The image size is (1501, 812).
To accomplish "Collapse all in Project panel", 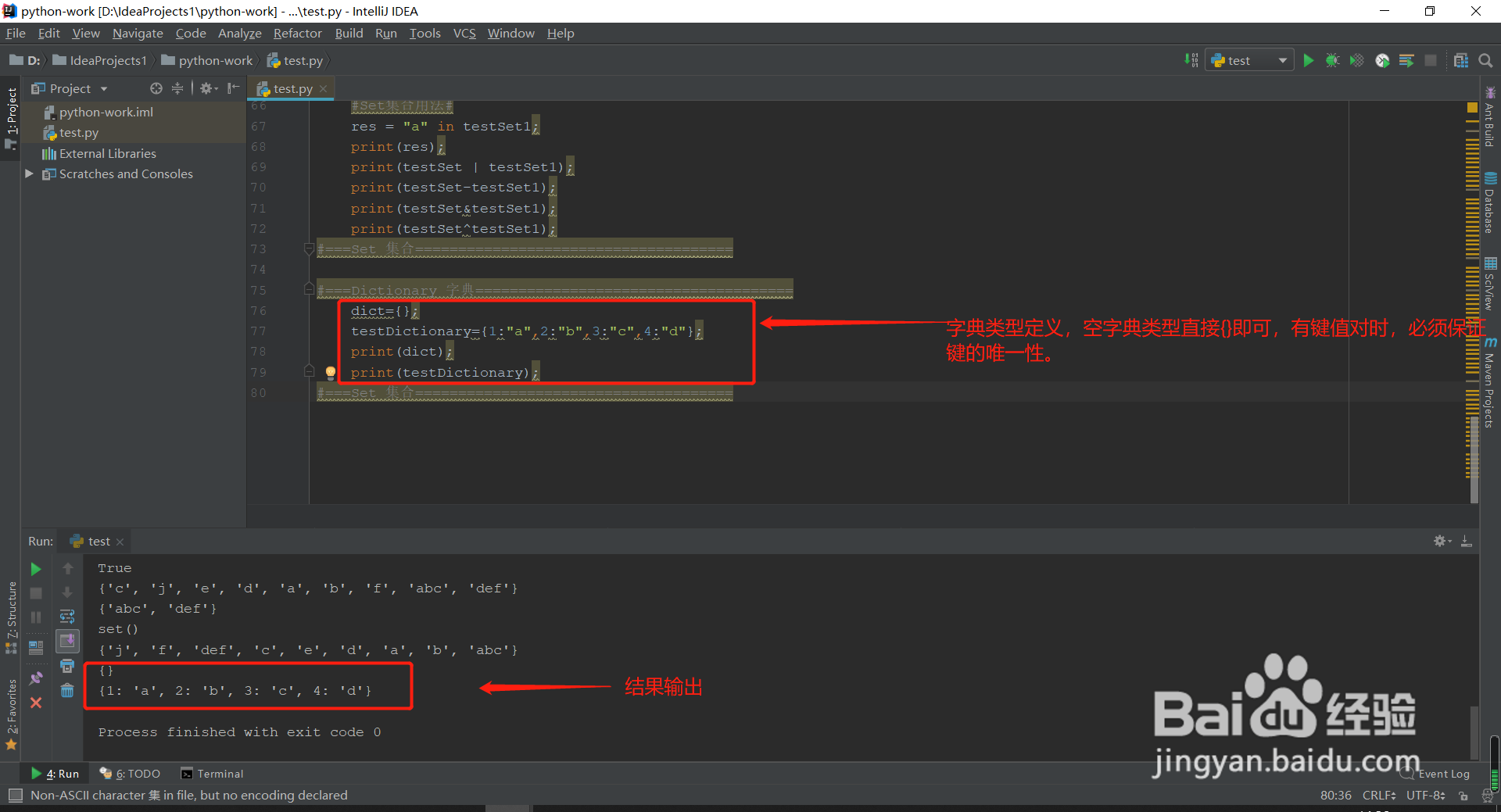I will [x=177, y=88].
